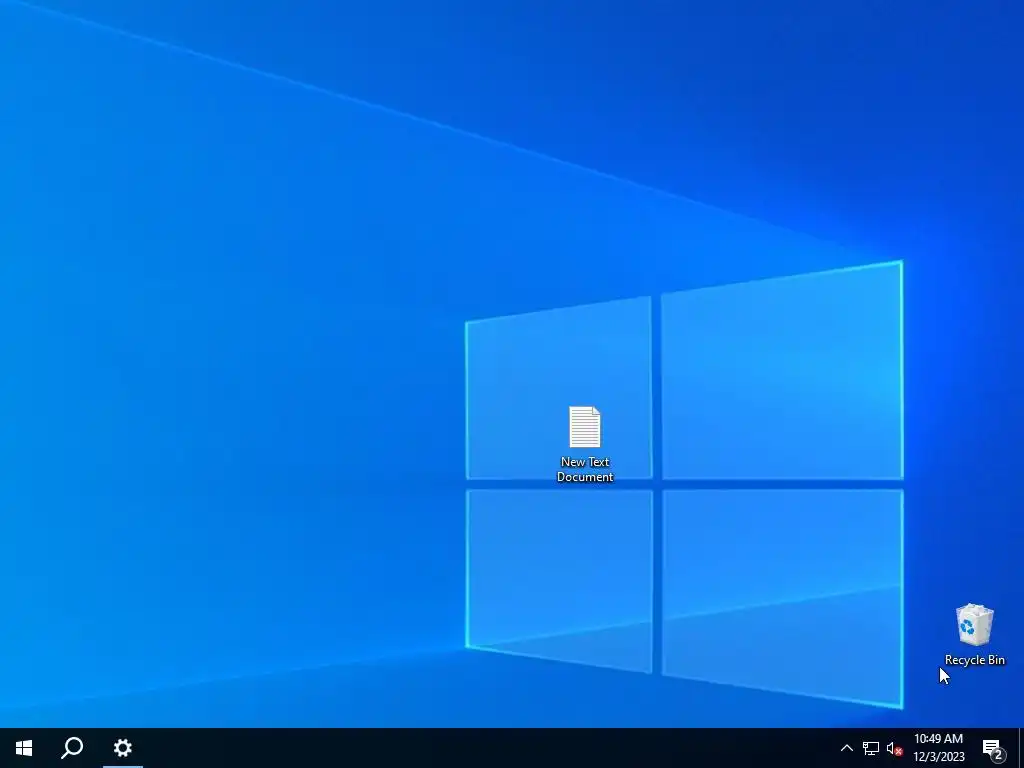This screenshot has width=1024, height=768.
Task: Open the Settings gear in taskbar
Action: [123, 748]
